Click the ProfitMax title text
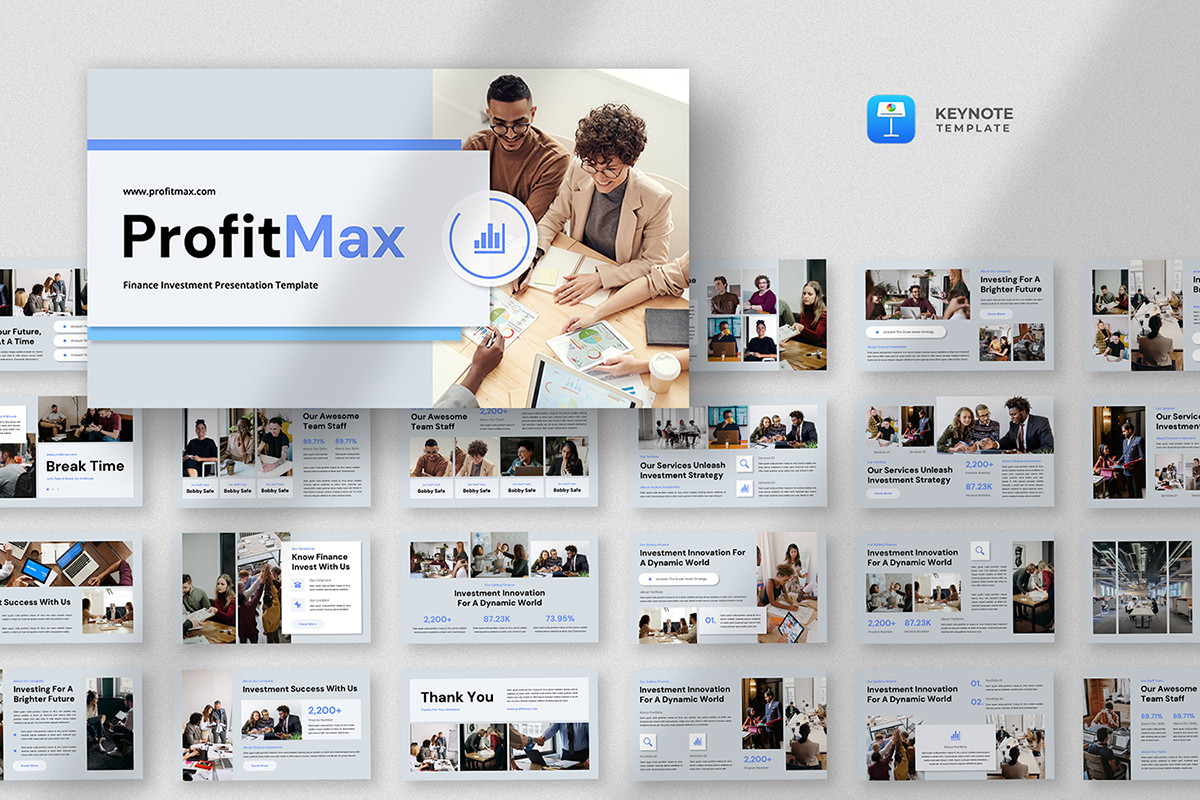The width and height of the screenshot is (1200, 800). tap(263, 237)
